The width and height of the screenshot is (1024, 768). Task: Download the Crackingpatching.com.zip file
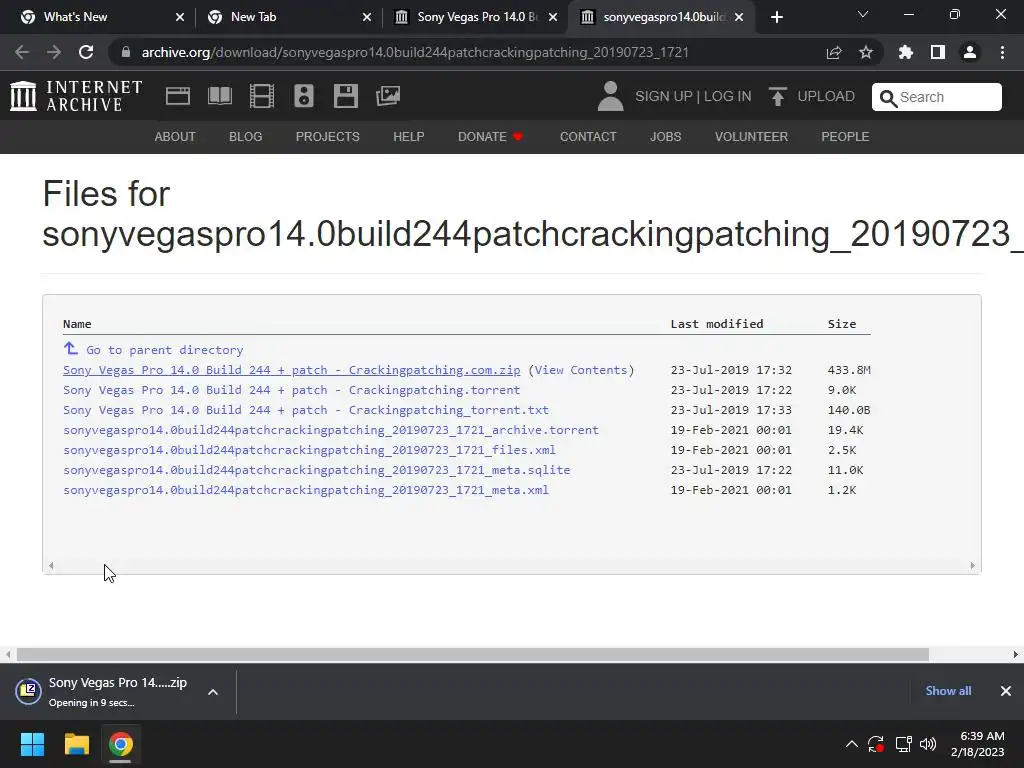[x=291, y=370]
